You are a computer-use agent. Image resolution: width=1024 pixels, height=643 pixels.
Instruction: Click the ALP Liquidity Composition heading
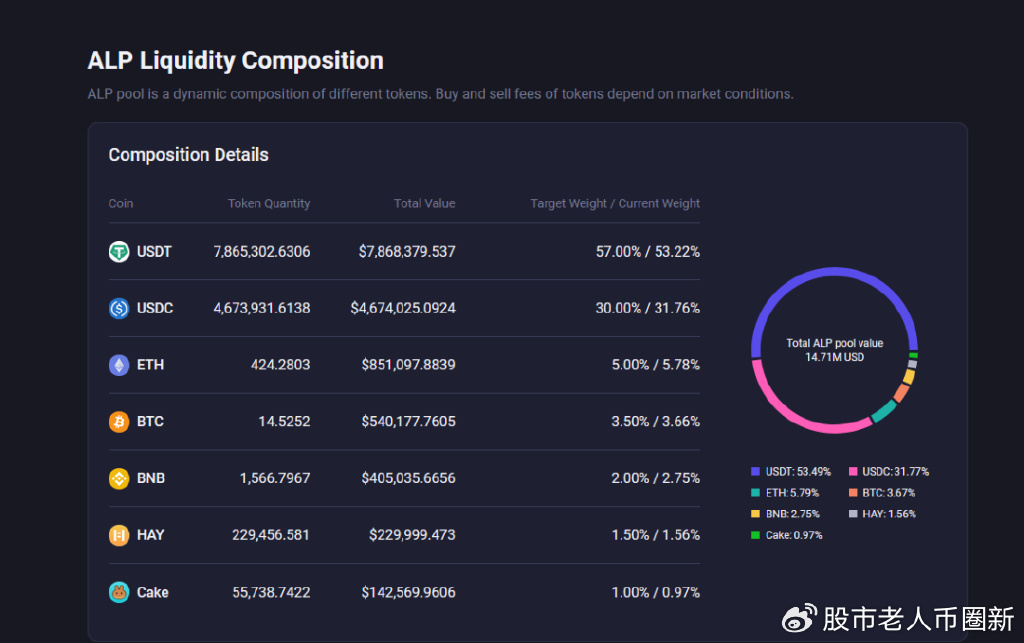coord(236,61)
